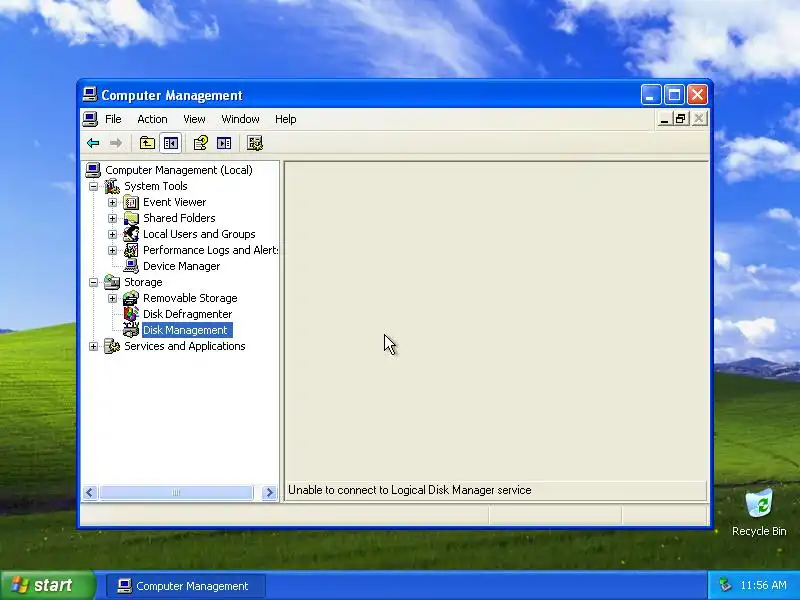Click the tree pane horizontal scrollbar thumb
The height and width of the screenshot is (600, 800).
point(176,492)
